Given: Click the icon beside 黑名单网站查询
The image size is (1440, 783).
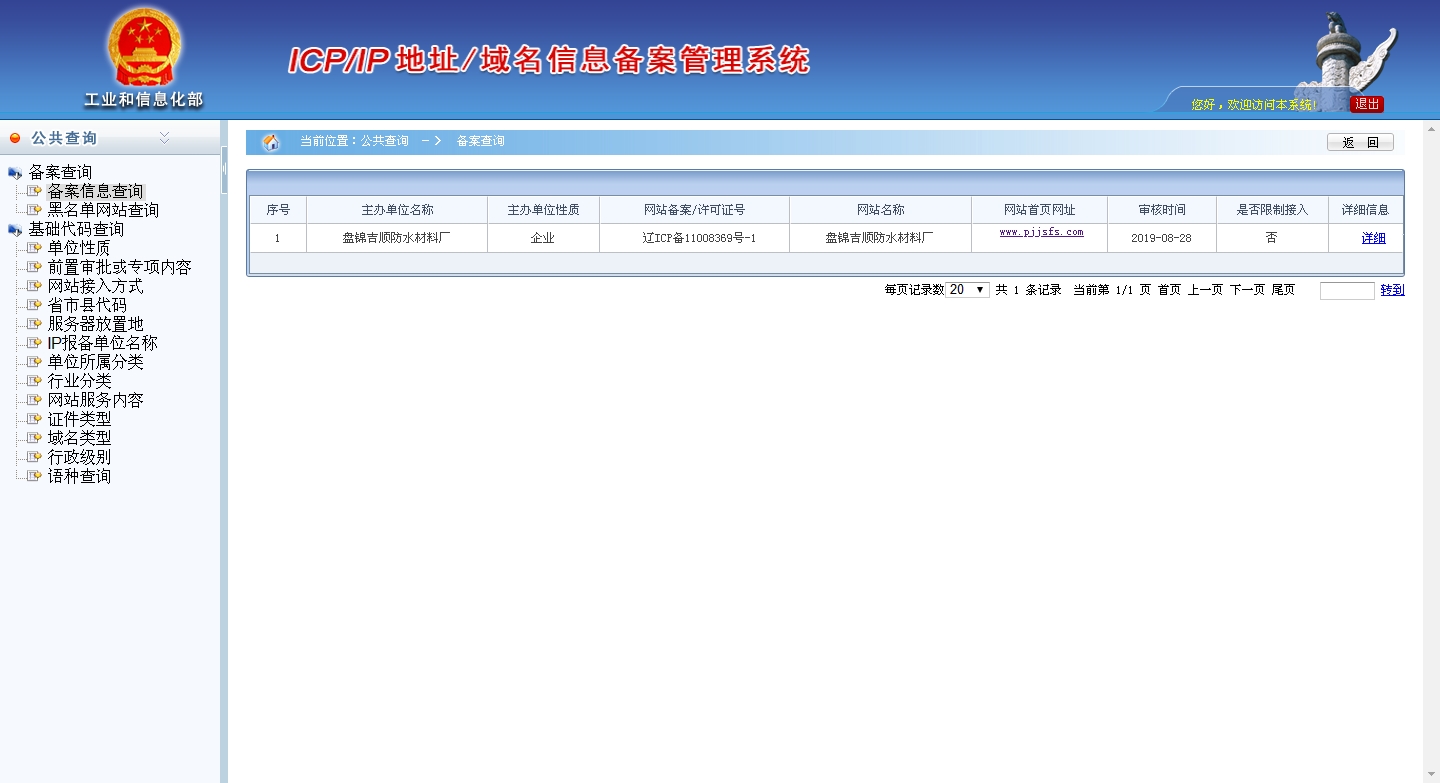Looking at the screenshot, I should [x=34, y=210].
